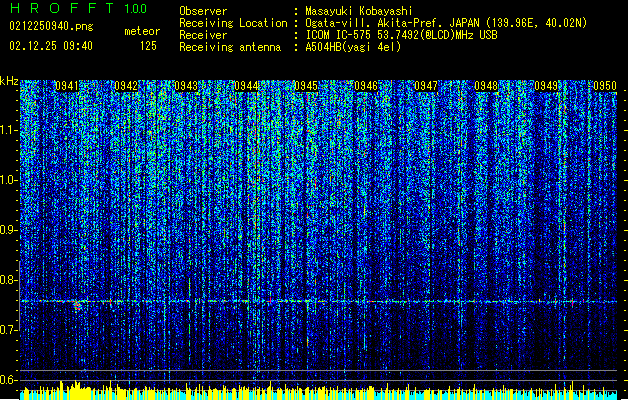Click the Observer label
The height and width of the screenshot is (400, 629).
[x=203, y=11]
